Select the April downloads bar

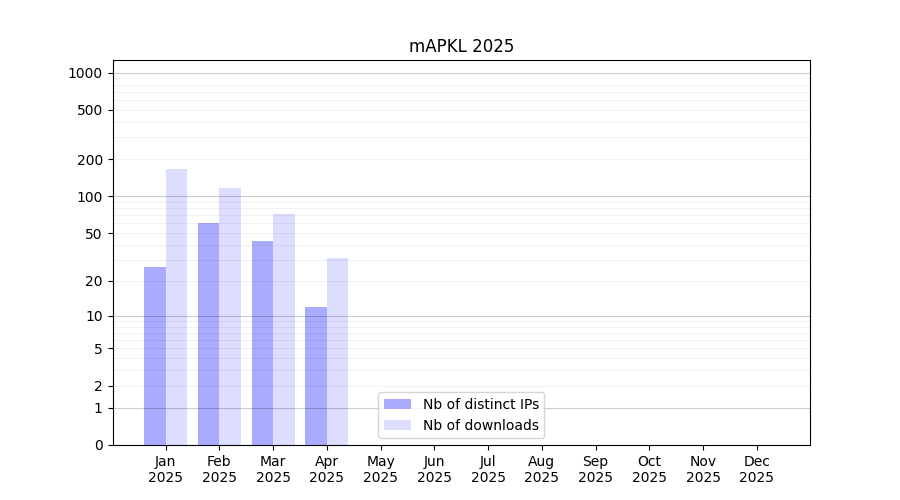tap(337, 351)
